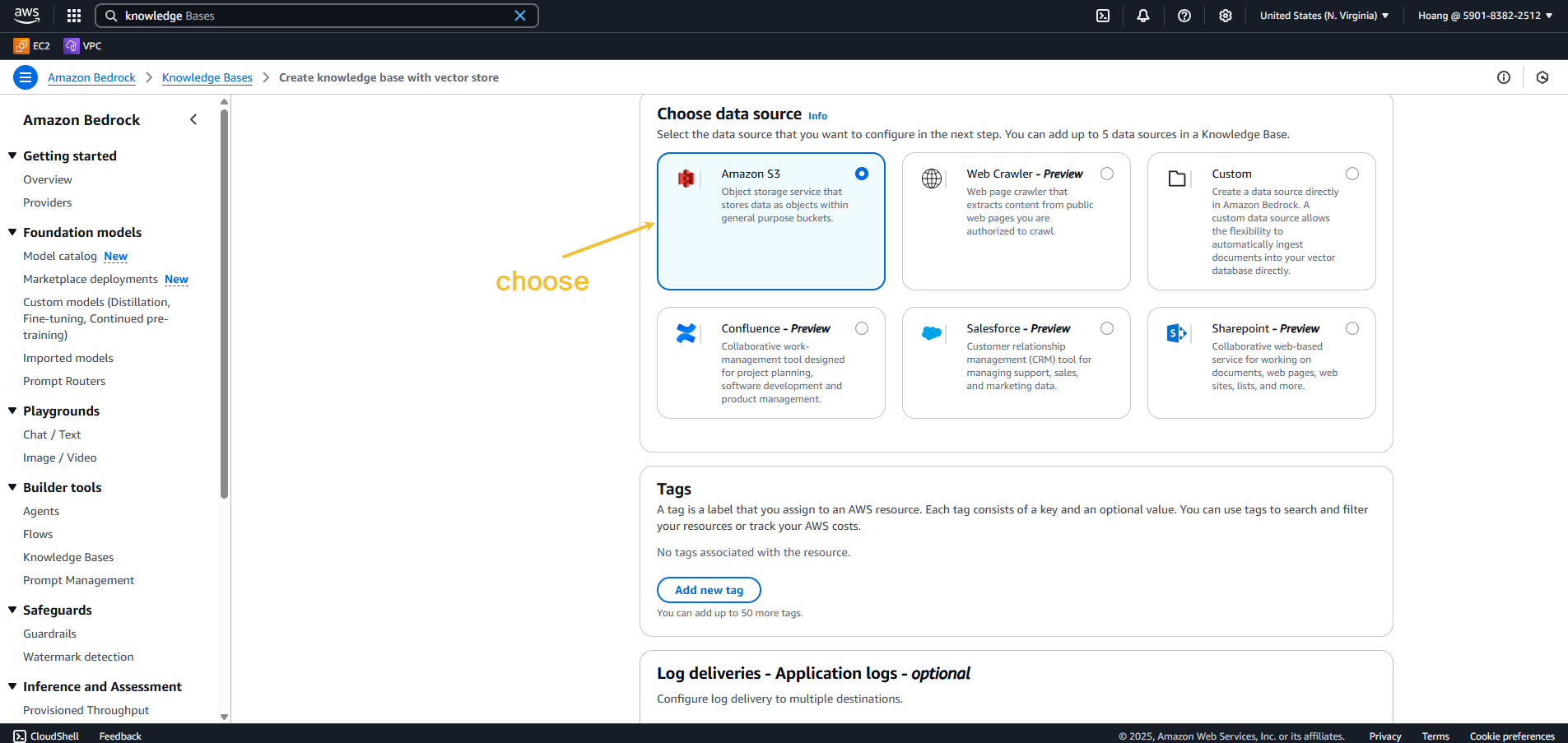Viewport: 1568px width, 743px height.
Task: Collapse the Getting started section
Action: [x=12, y=156]
